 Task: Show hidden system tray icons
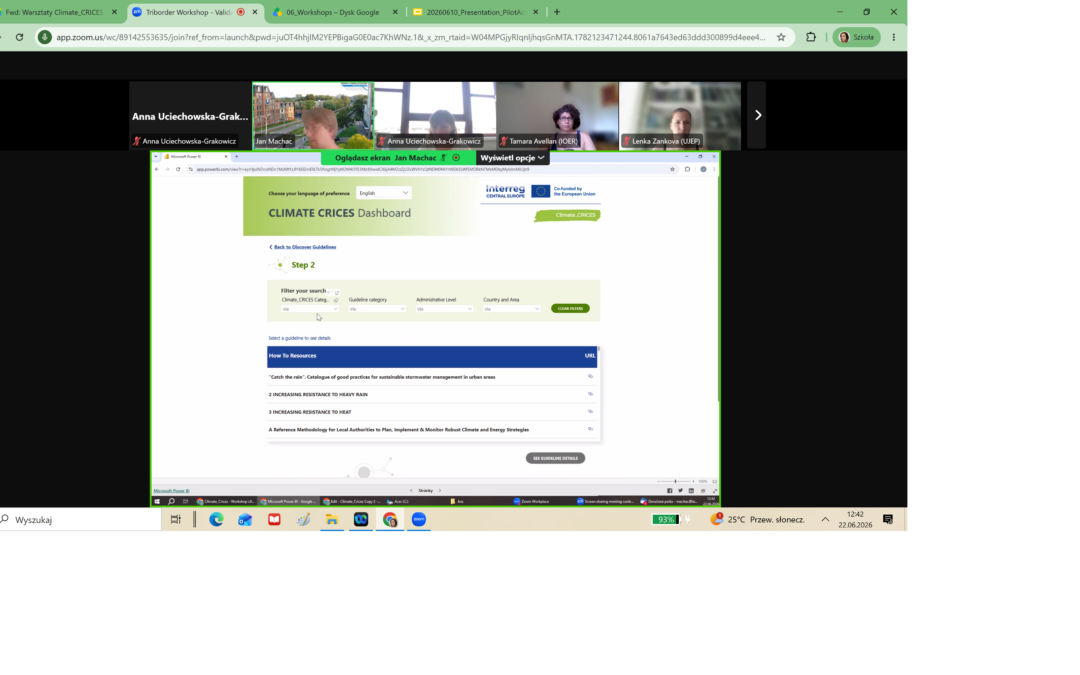(x=825, y=520)
